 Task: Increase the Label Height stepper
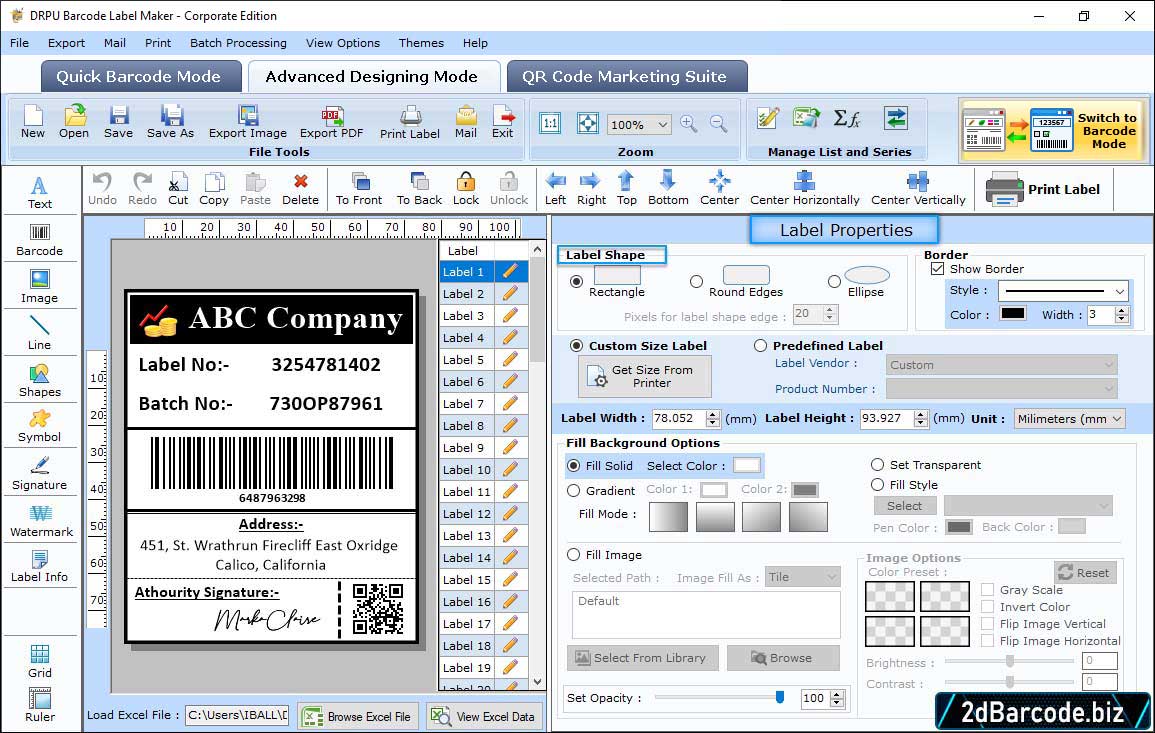921,414
